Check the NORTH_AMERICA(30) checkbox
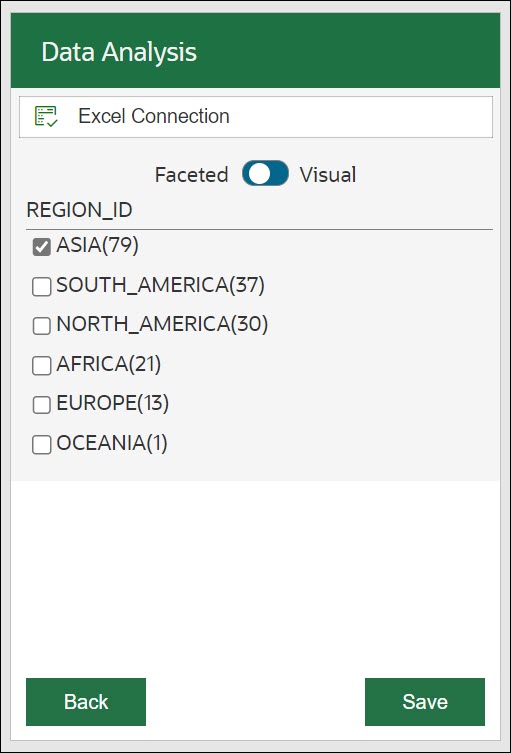The width and height of the screenshot is (511, 753). (x=42, y=326)
